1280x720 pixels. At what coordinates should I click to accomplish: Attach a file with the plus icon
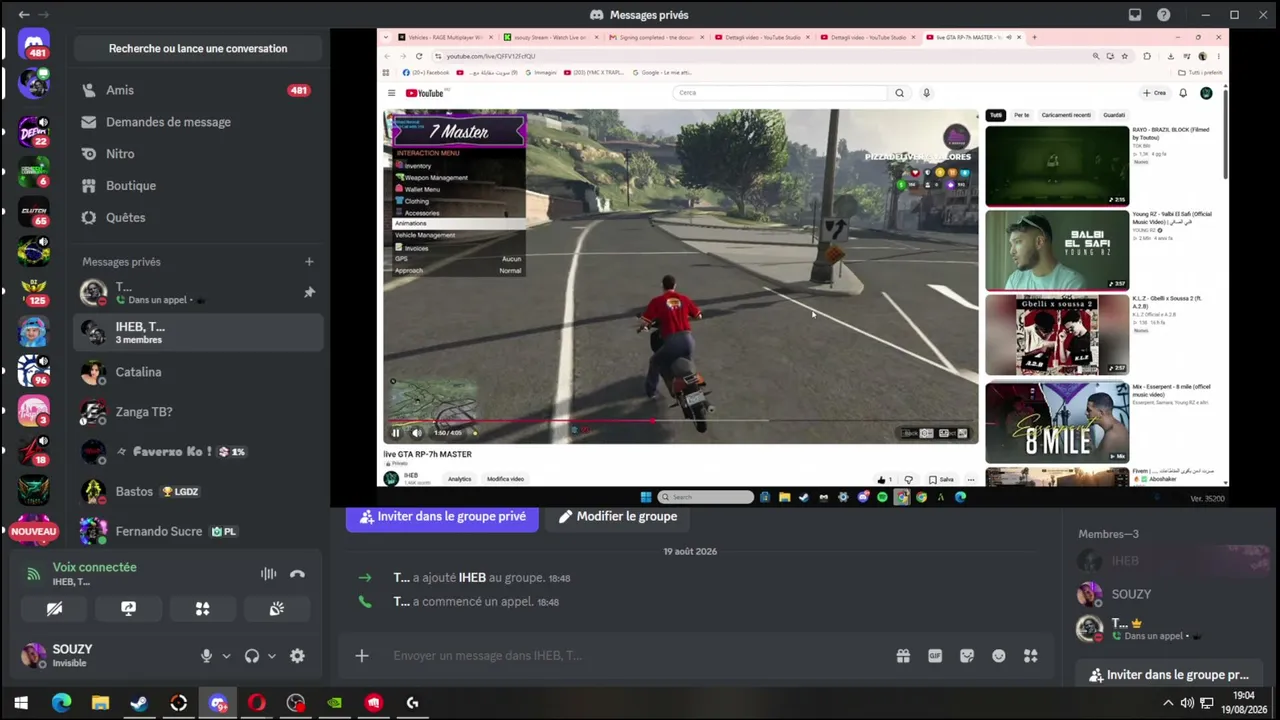tap(362, 656)
